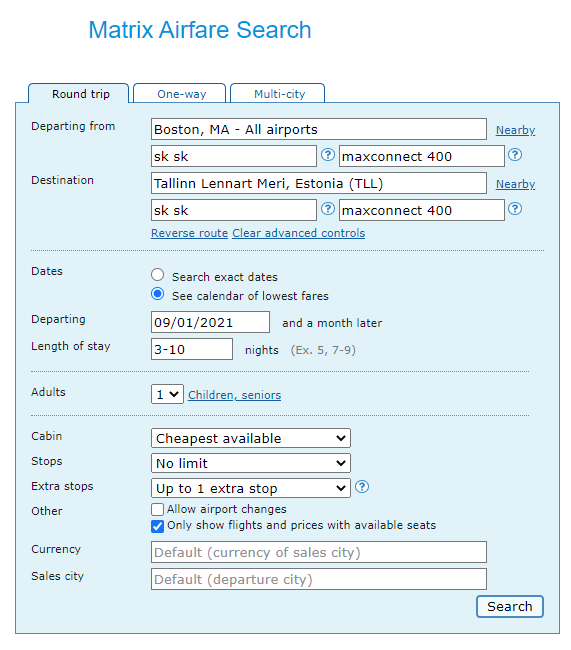
Task: Expand the Extra stops dropdown
Action: tap(250, 488)
